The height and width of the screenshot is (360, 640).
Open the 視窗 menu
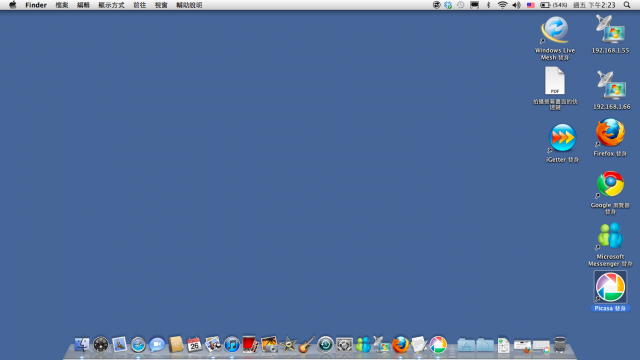coord(161,5)
